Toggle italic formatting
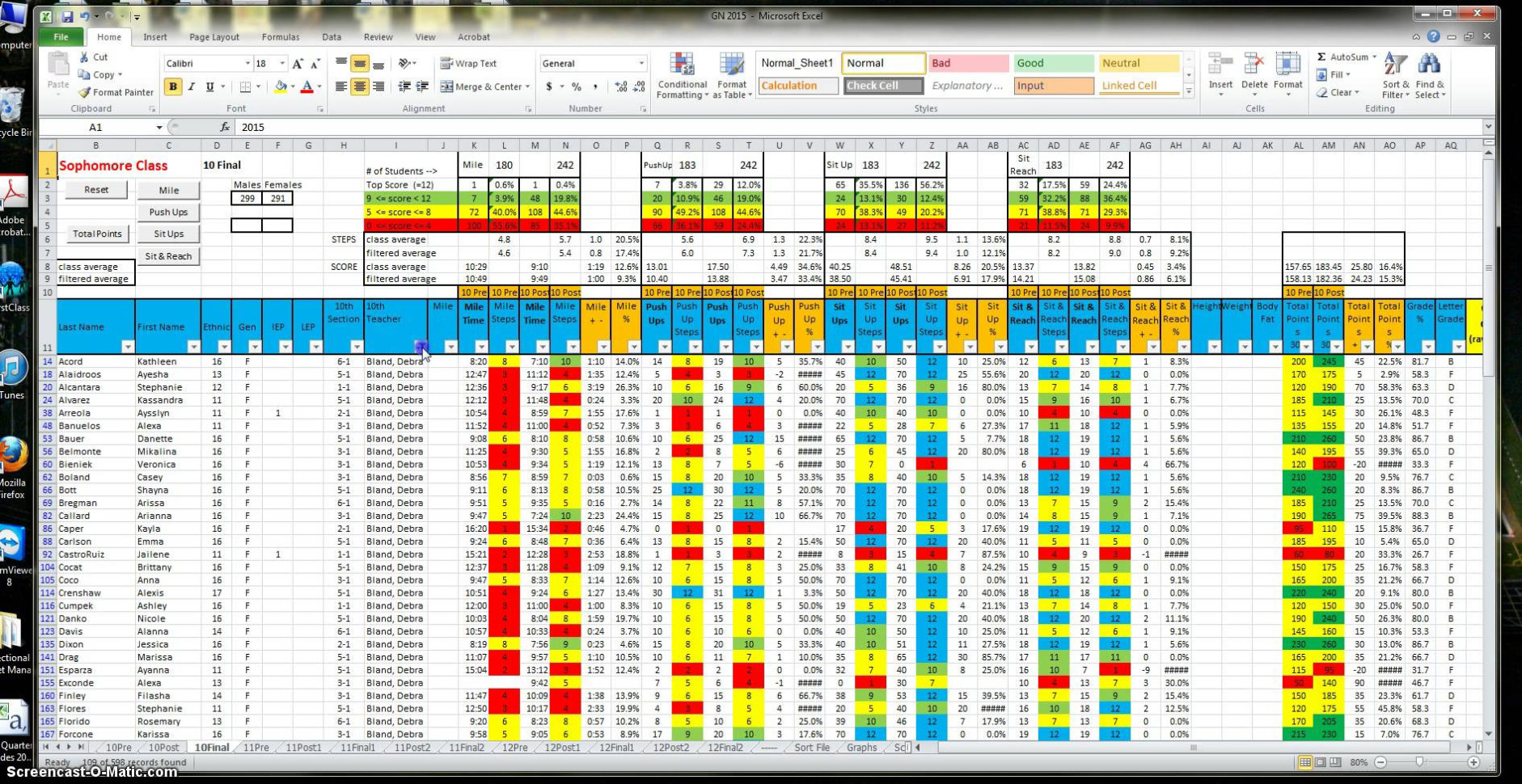 pos(191,87)
